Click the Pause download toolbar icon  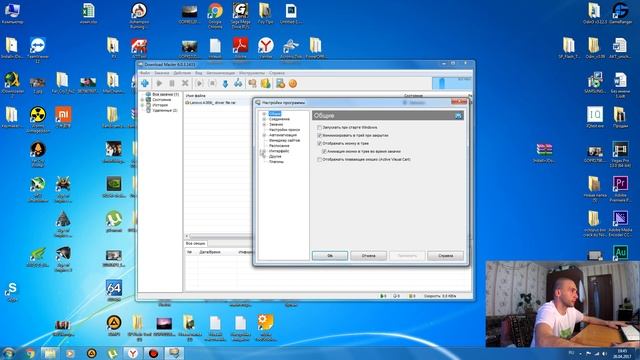(172, 83)
